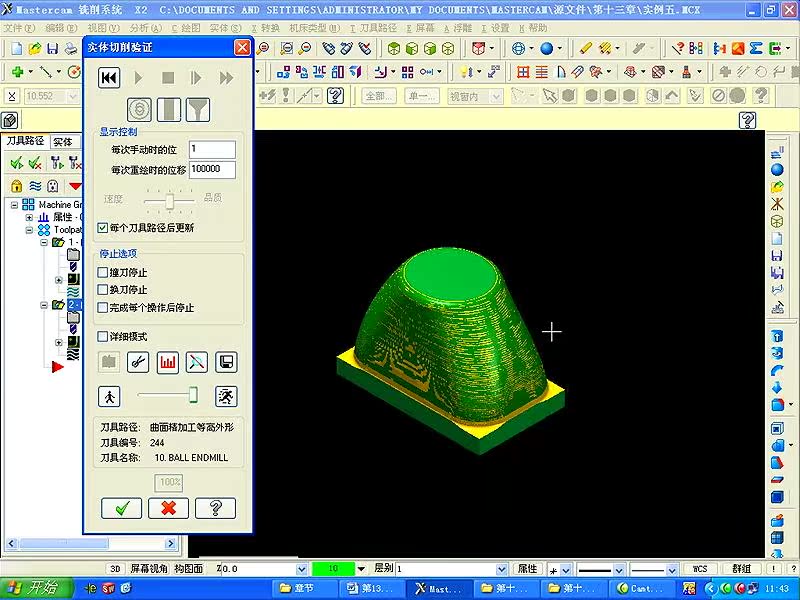Rewind the solid cutting verification to start

109,78
